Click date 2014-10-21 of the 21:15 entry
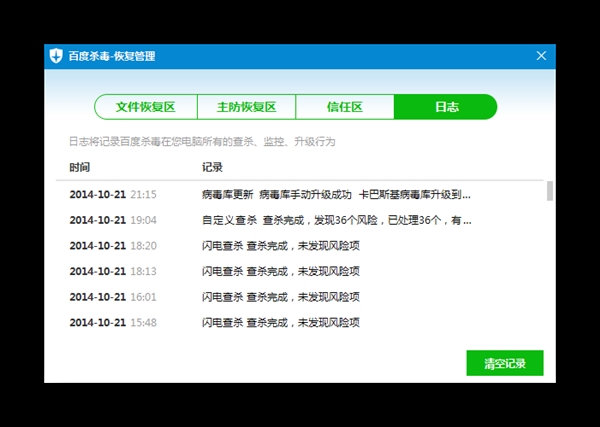Viewport: 600px width, 427px height. click(x=98, y=195)
